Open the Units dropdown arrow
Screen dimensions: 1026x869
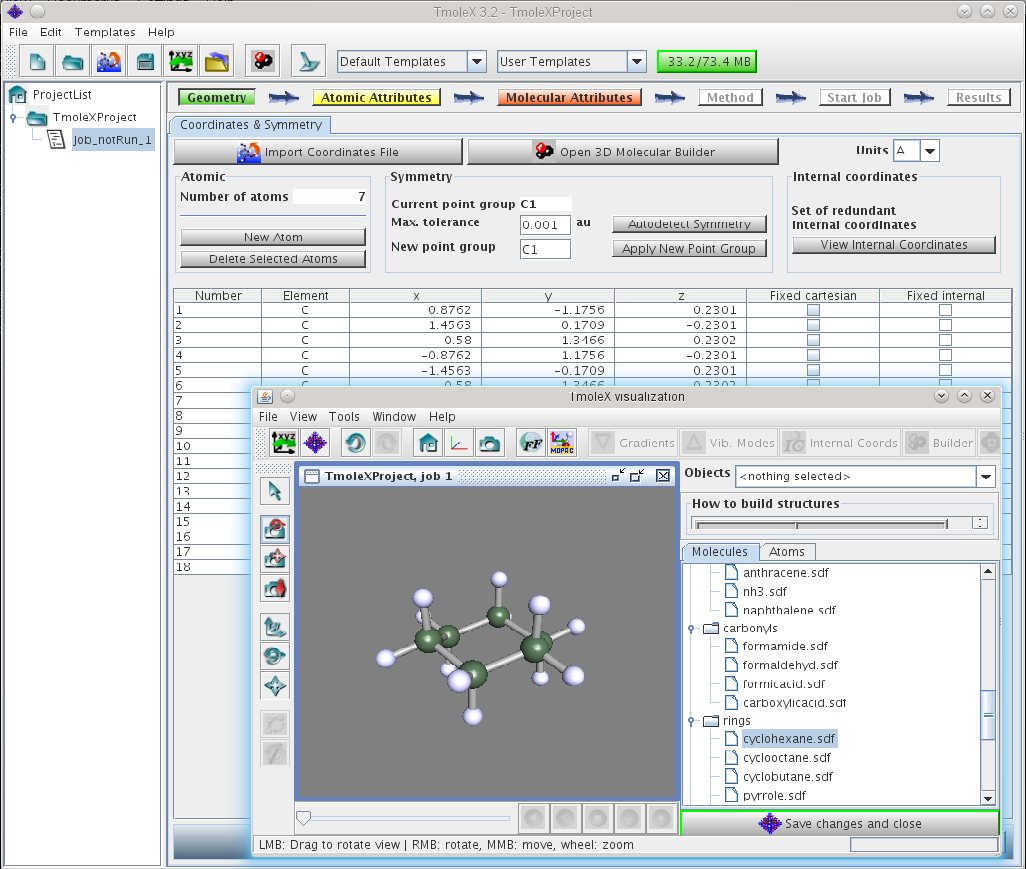[x=930, y=151]
